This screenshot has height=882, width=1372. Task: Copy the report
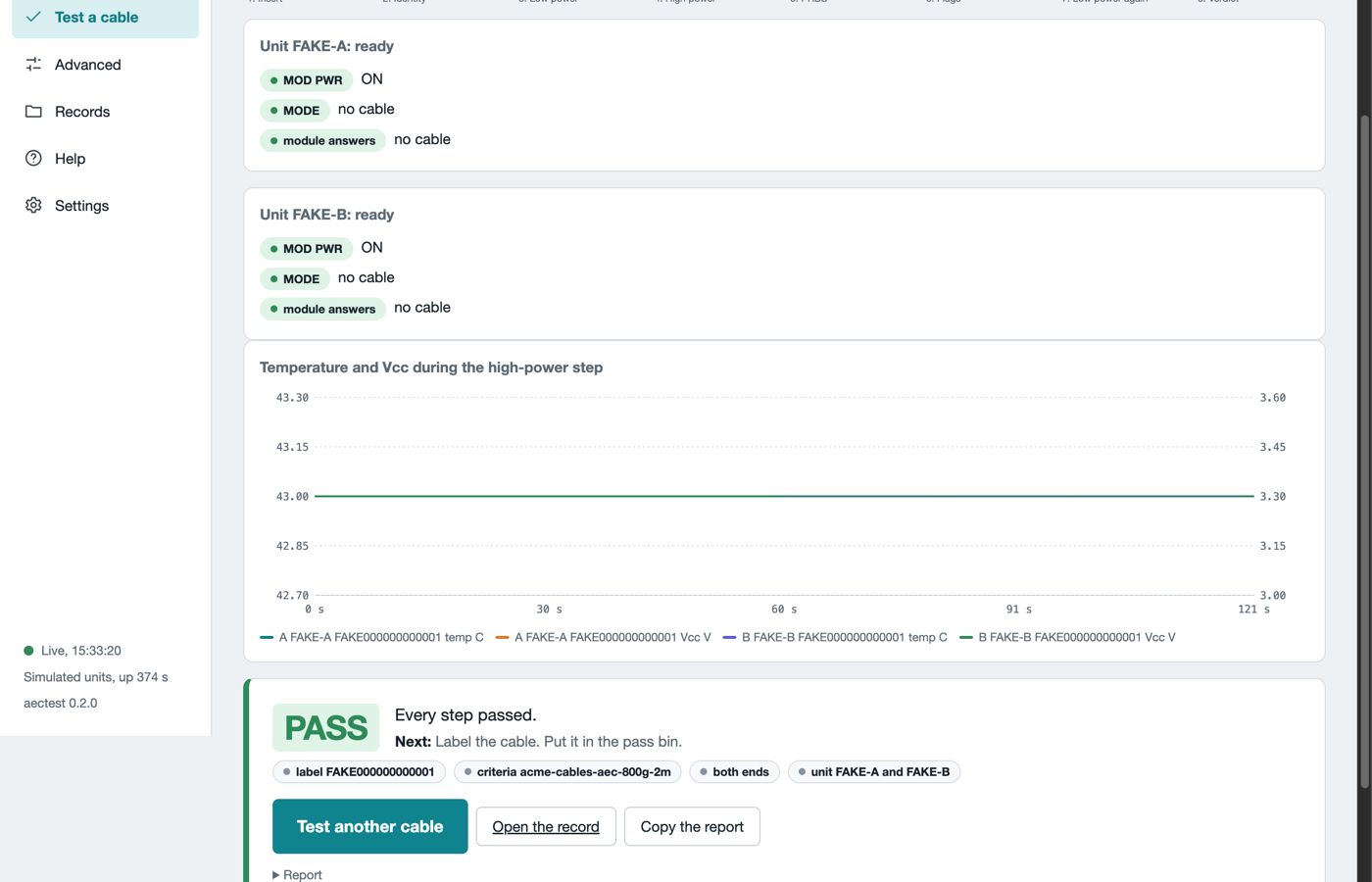692,826
